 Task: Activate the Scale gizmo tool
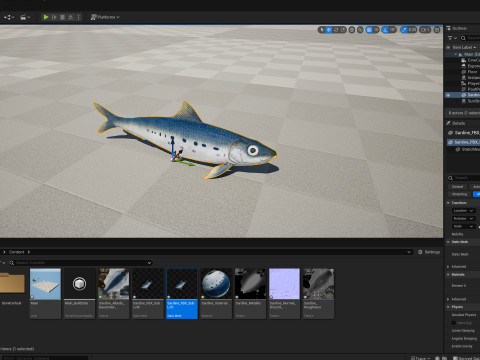tap(343, 30)
